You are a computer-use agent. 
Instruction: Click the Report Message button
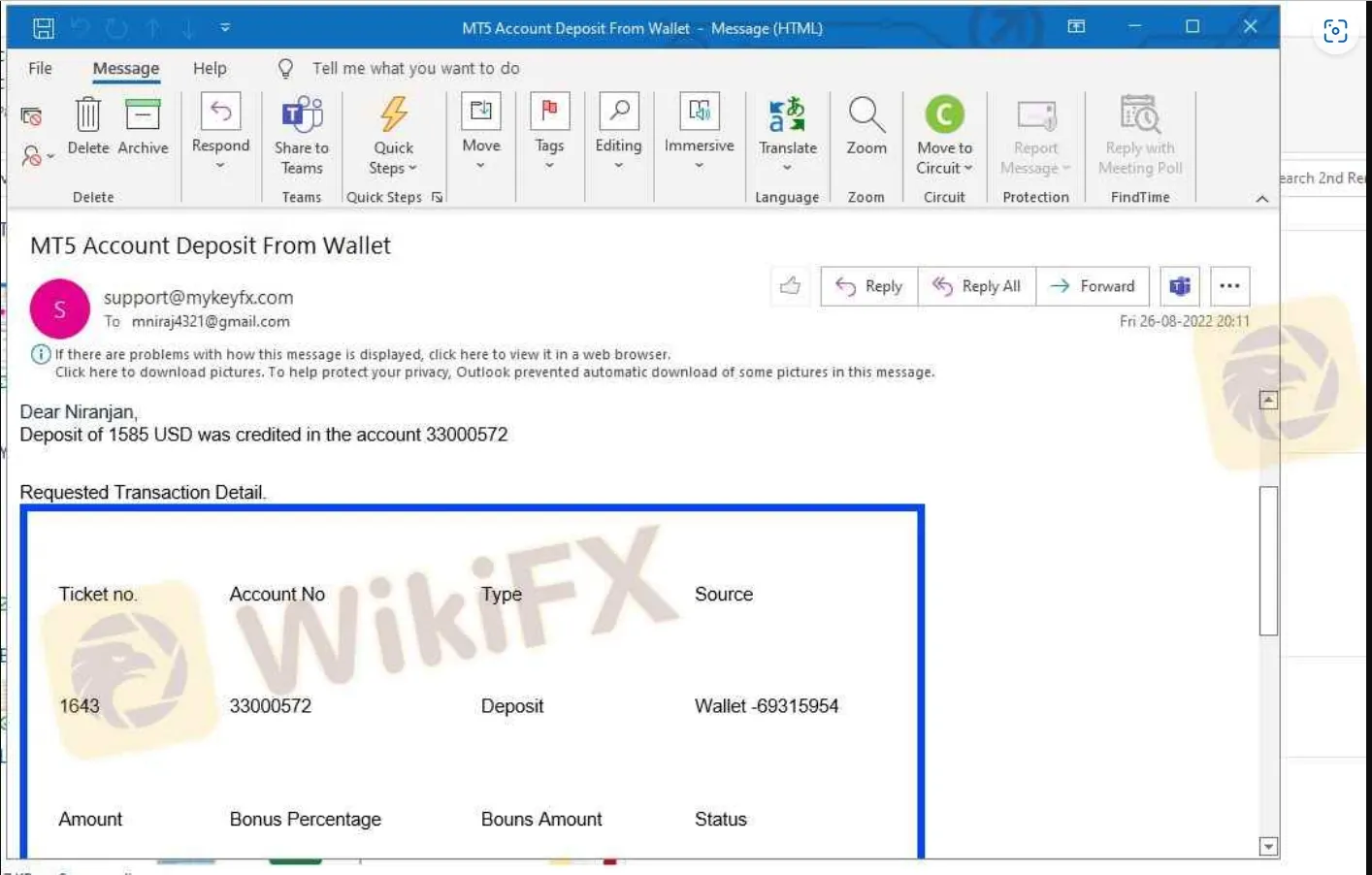1035,136
